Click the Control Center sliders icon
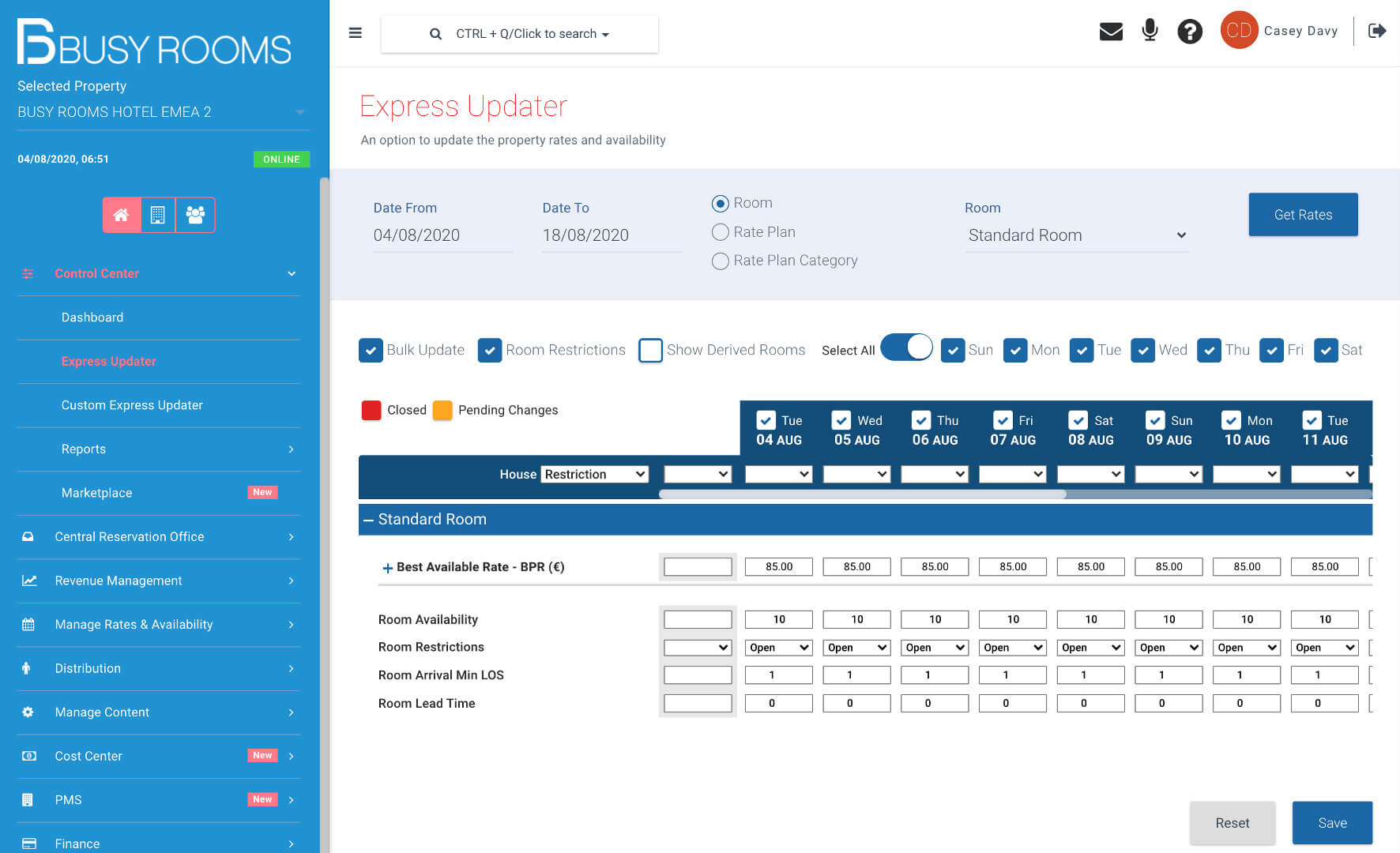This screenshot has height=853, width=1400. point(28,273)
